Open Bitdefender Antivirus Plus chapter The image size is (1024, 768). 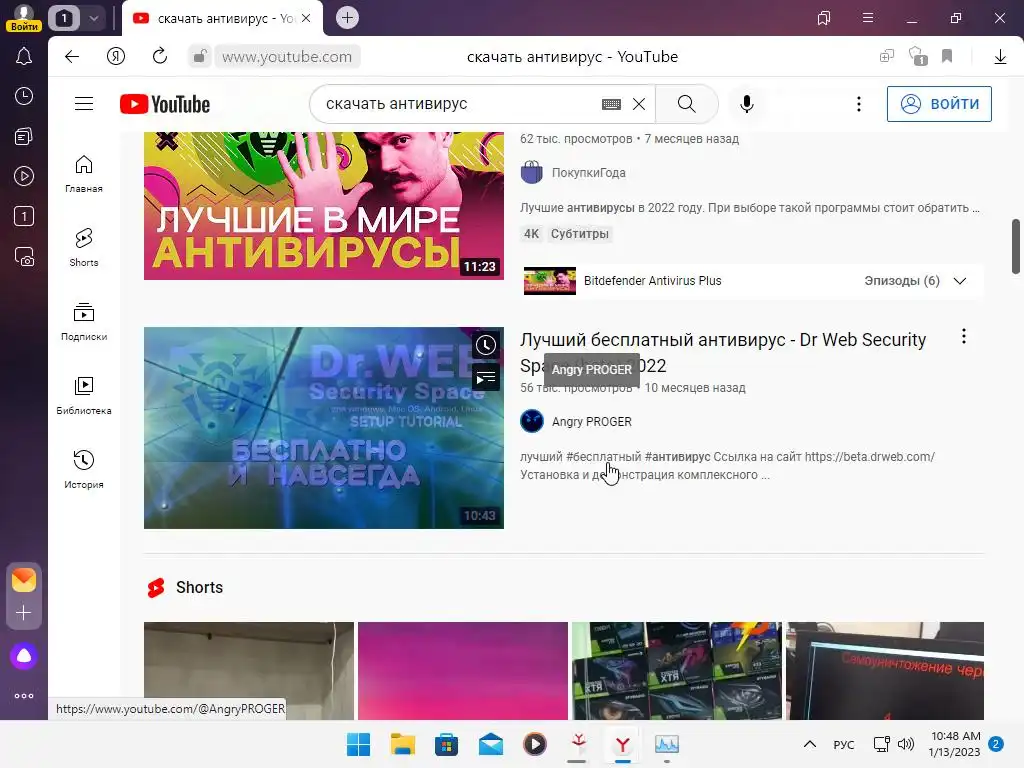(652, 281)
